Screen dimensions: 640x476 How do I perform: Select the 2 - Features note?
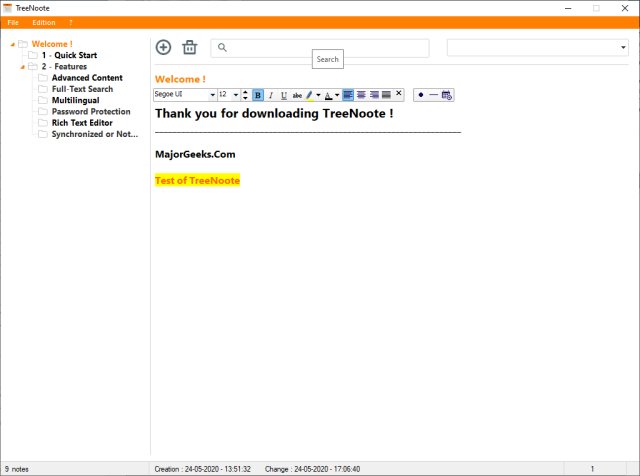(x=64, y=67)
